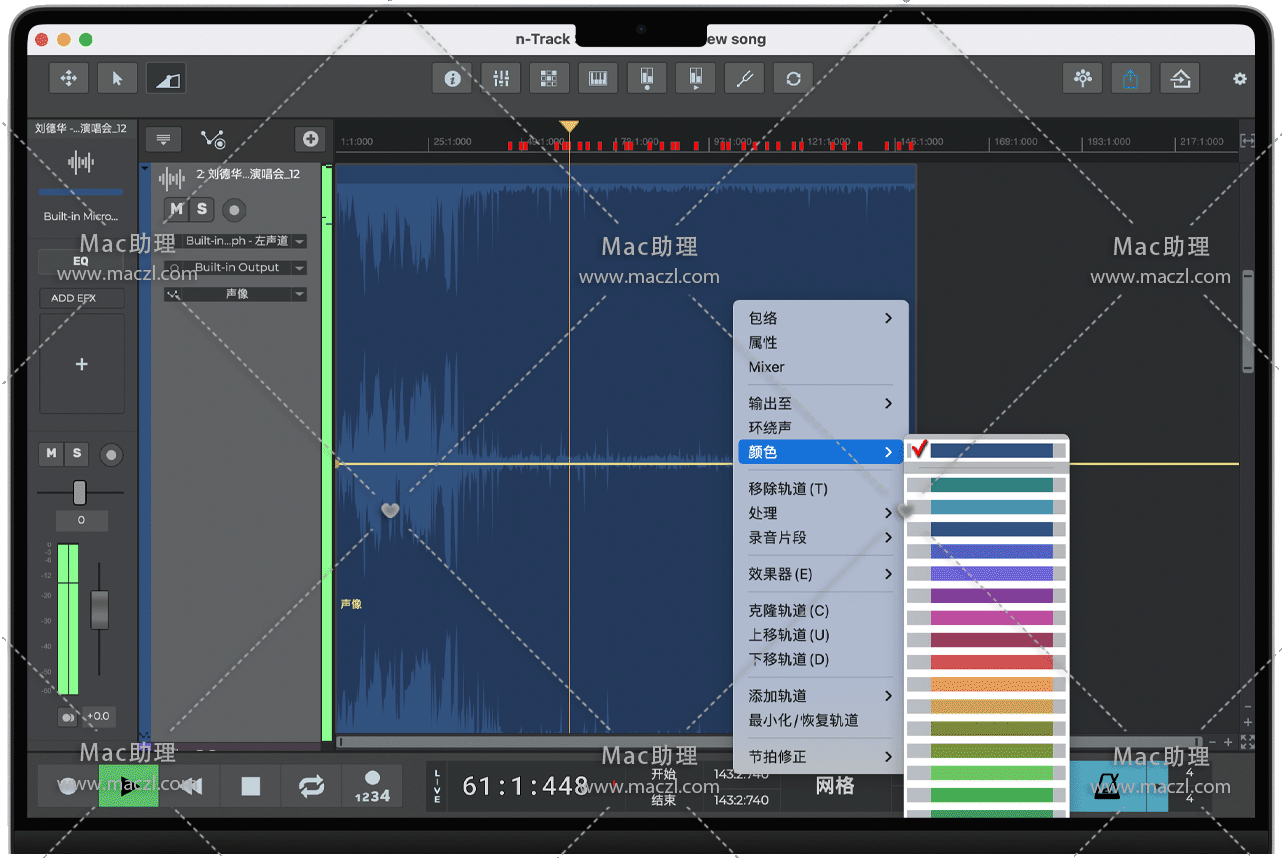
Task: Open the Built-in Output dropdown
Action: tap(299, 268)
